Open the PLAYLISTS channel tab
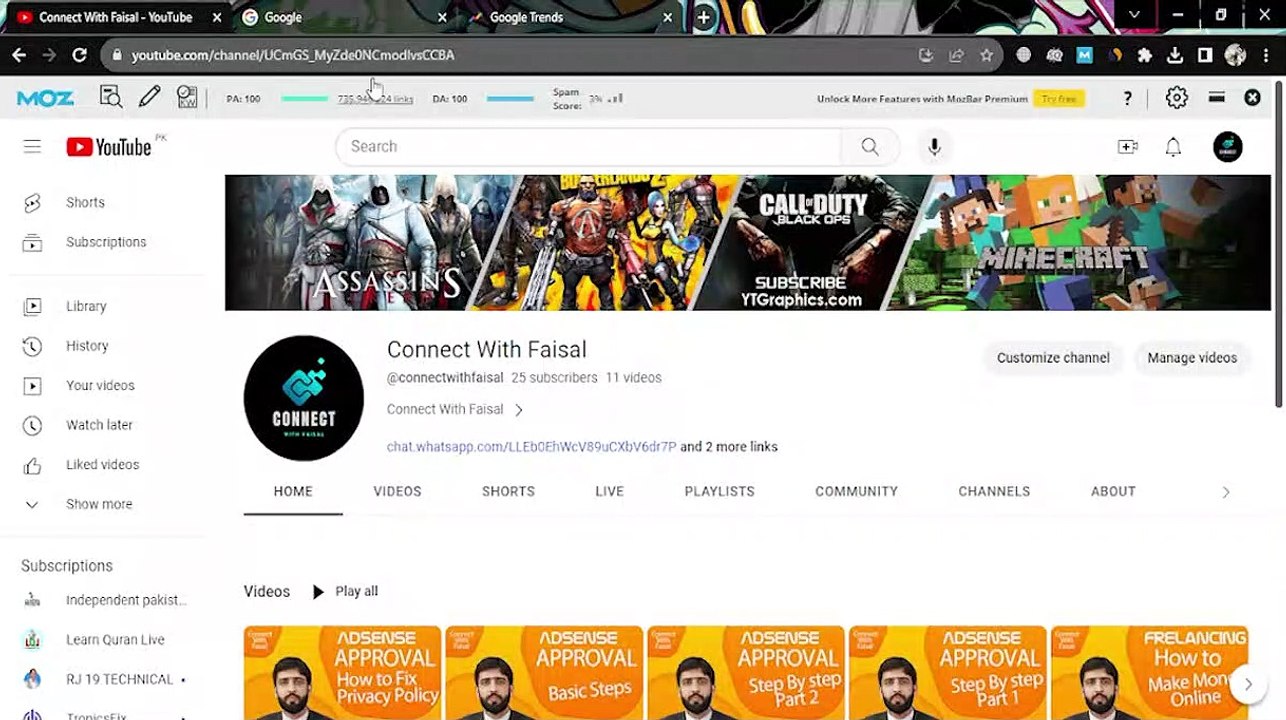1286x720 pixels. [719, 491]
